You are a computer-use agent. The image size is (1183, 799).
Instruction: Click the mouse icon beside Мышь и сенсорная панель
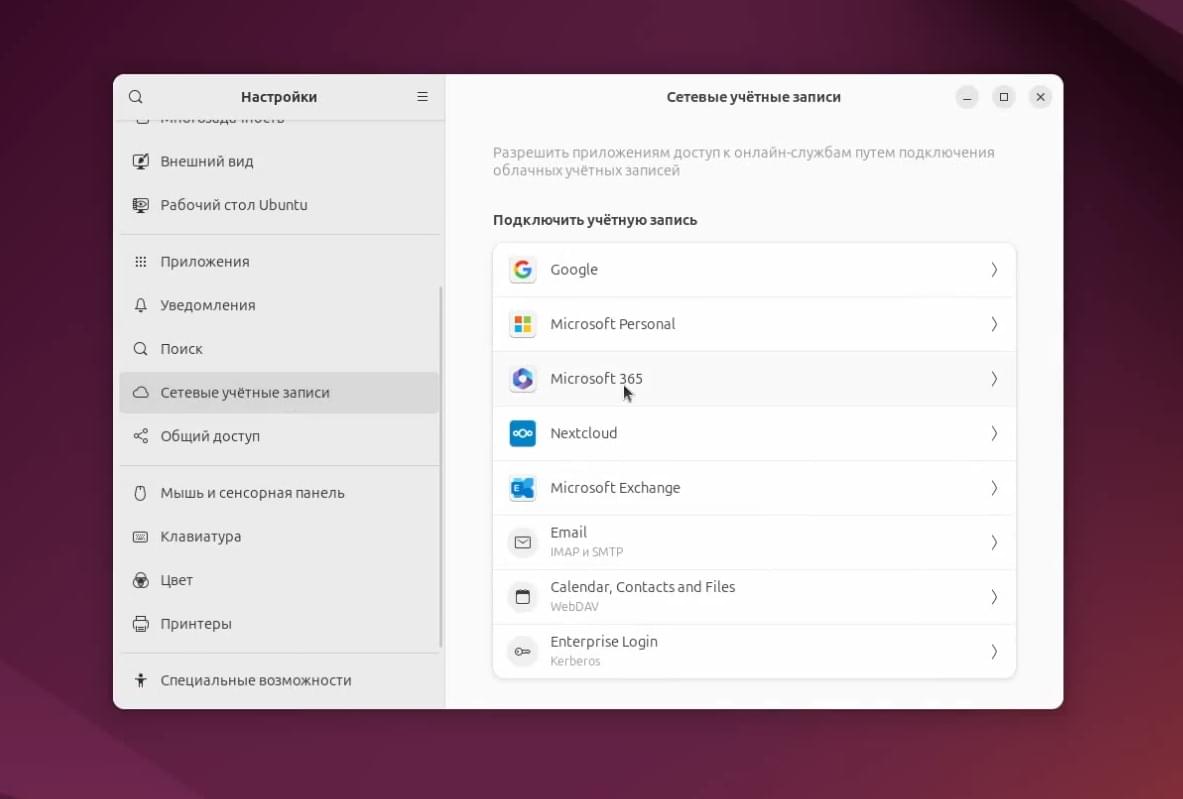click(x=140, y=493)
